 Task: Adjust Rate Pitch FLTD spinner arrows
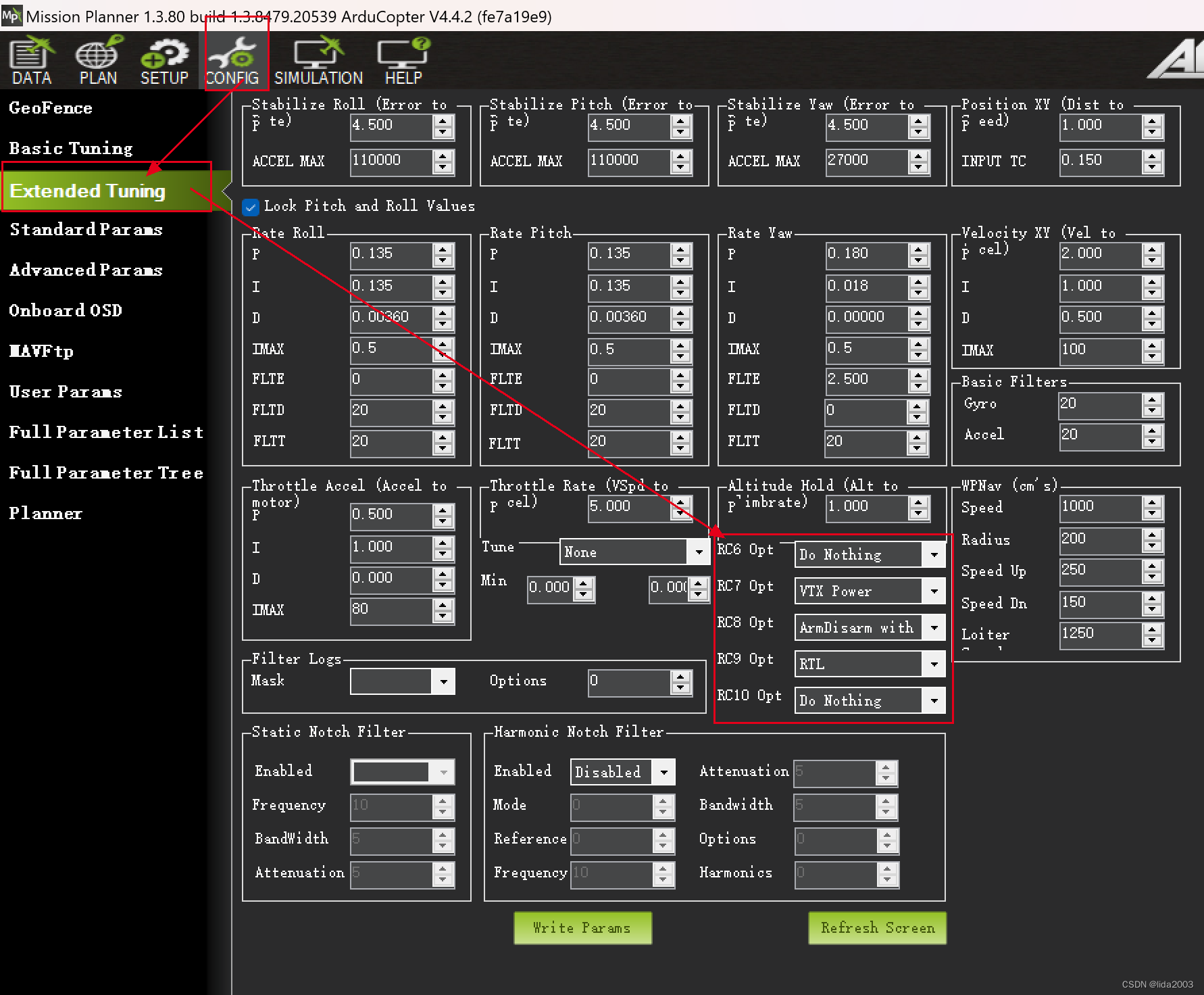tap(681, 412)
